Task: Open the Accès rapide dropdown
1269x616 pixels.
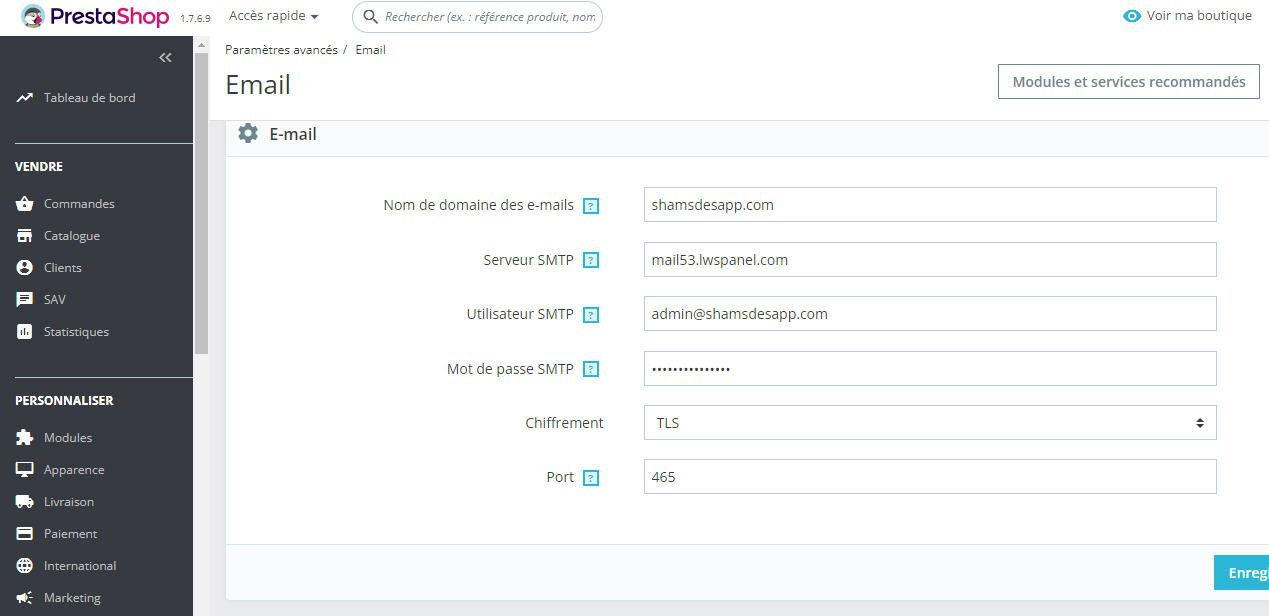Action: 274,16
